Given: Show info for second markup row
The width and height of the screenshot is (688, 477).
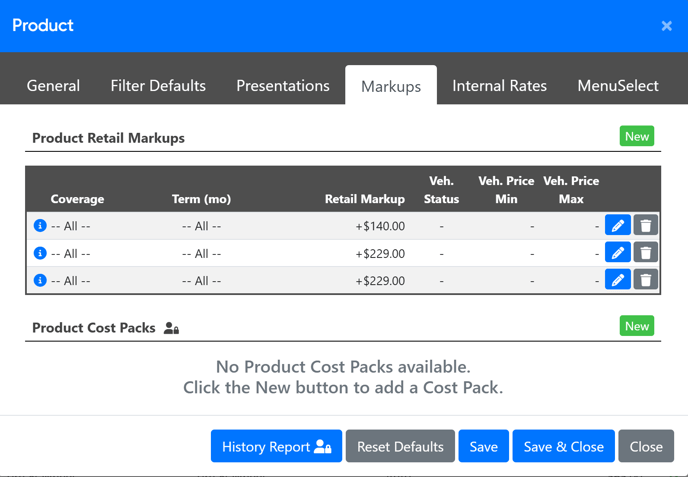Looking at the screenshot, I should click(x=40, y=253).
